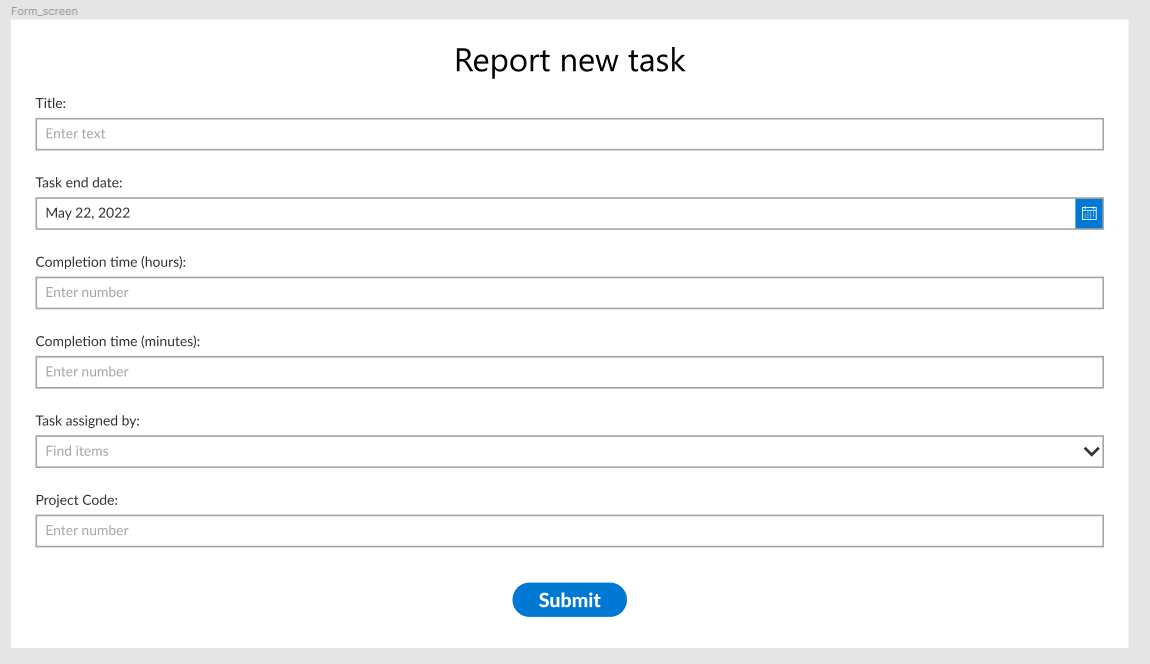The width and height of the screenshot is (1150, 664).
Task: Click the "Task end date:" label
Action: pyautogui.click(x=79, y=183)
